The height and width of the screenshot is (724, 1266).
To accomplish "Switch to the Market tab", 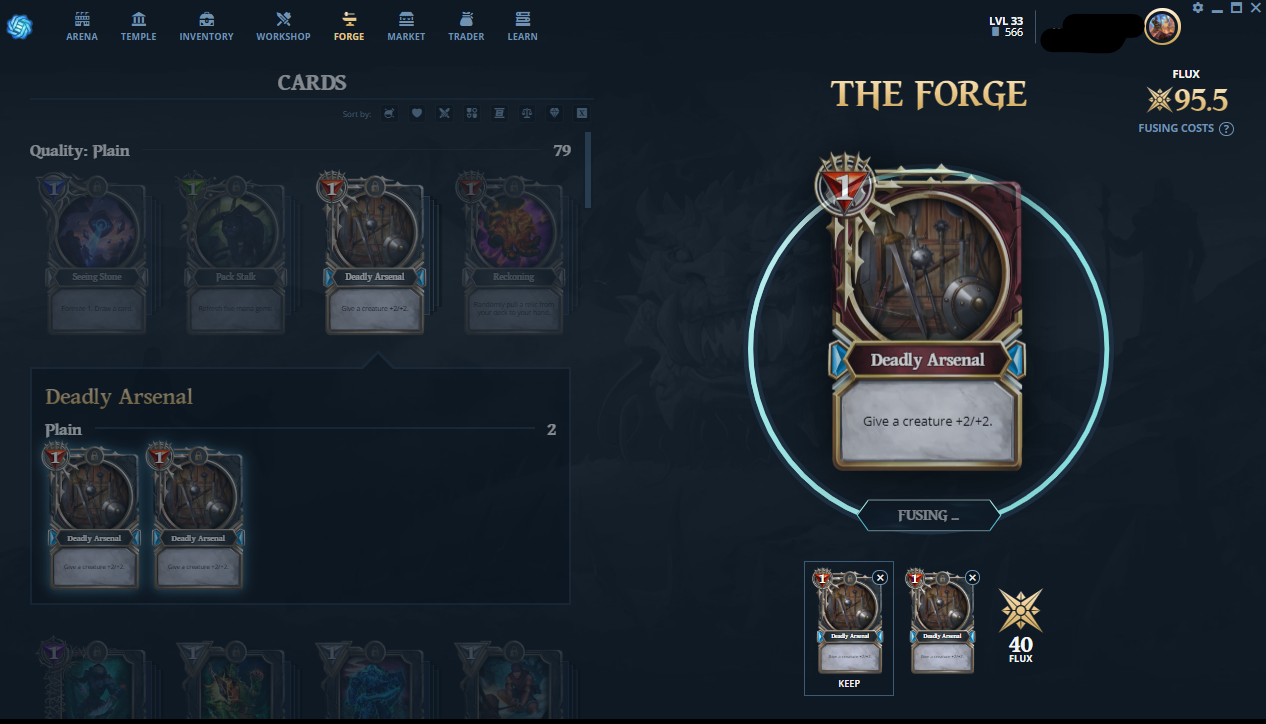I will tap(406, 27).
